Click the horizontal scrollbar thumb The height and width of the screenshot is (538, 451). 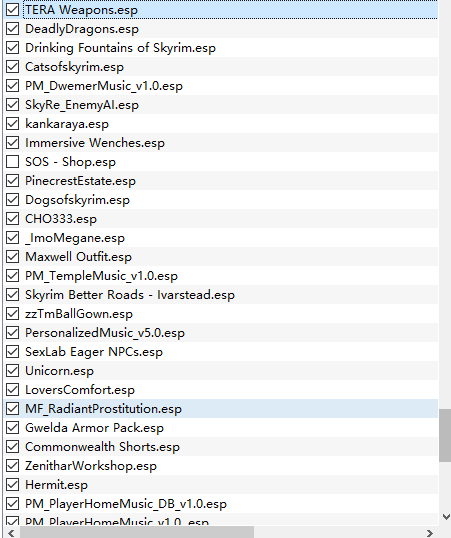point(137,532)
